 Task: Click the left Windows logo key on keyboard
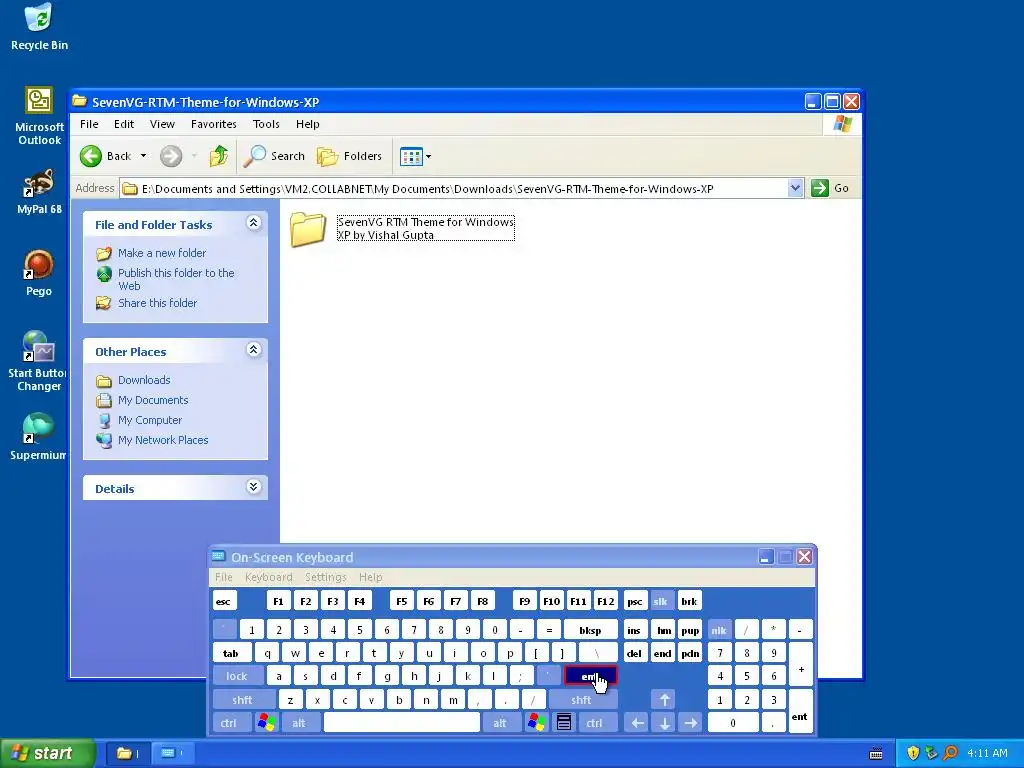266,723
